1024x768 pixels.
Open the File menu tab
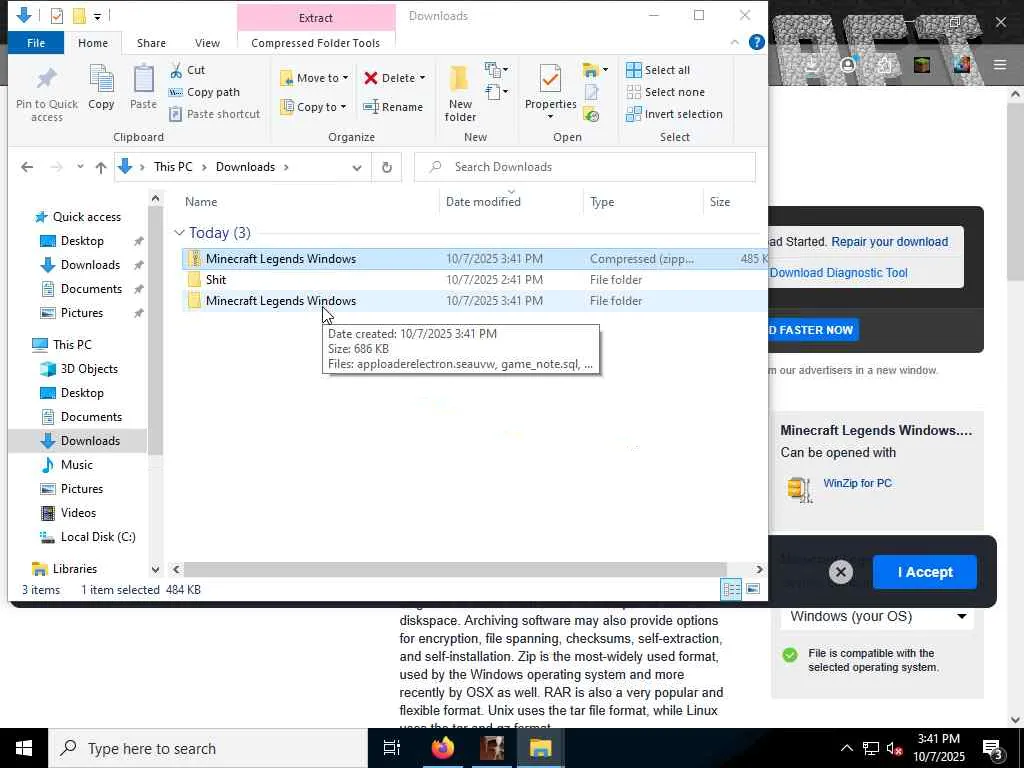coord(36,43)
